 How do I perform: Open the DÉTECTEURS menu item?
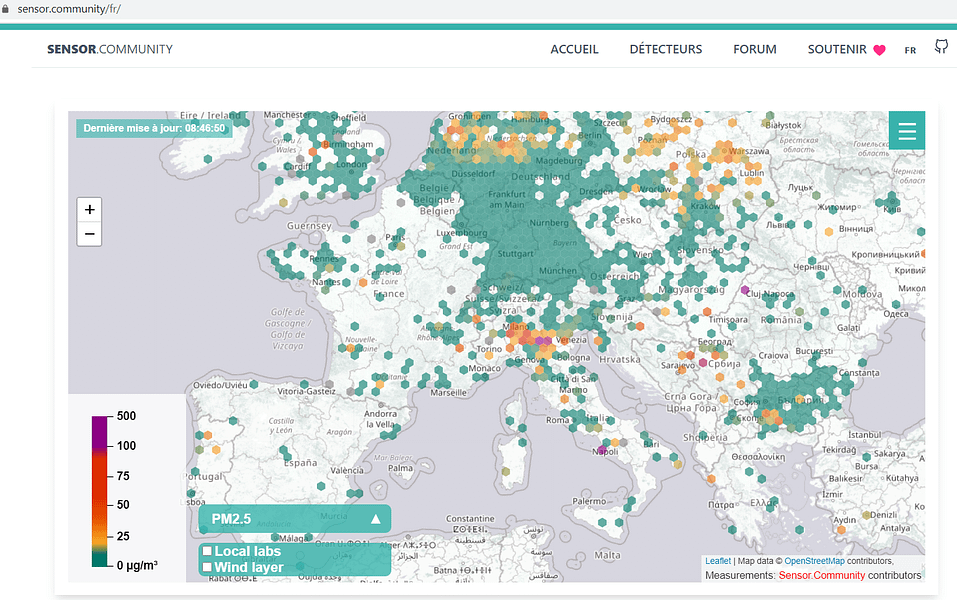666,49
